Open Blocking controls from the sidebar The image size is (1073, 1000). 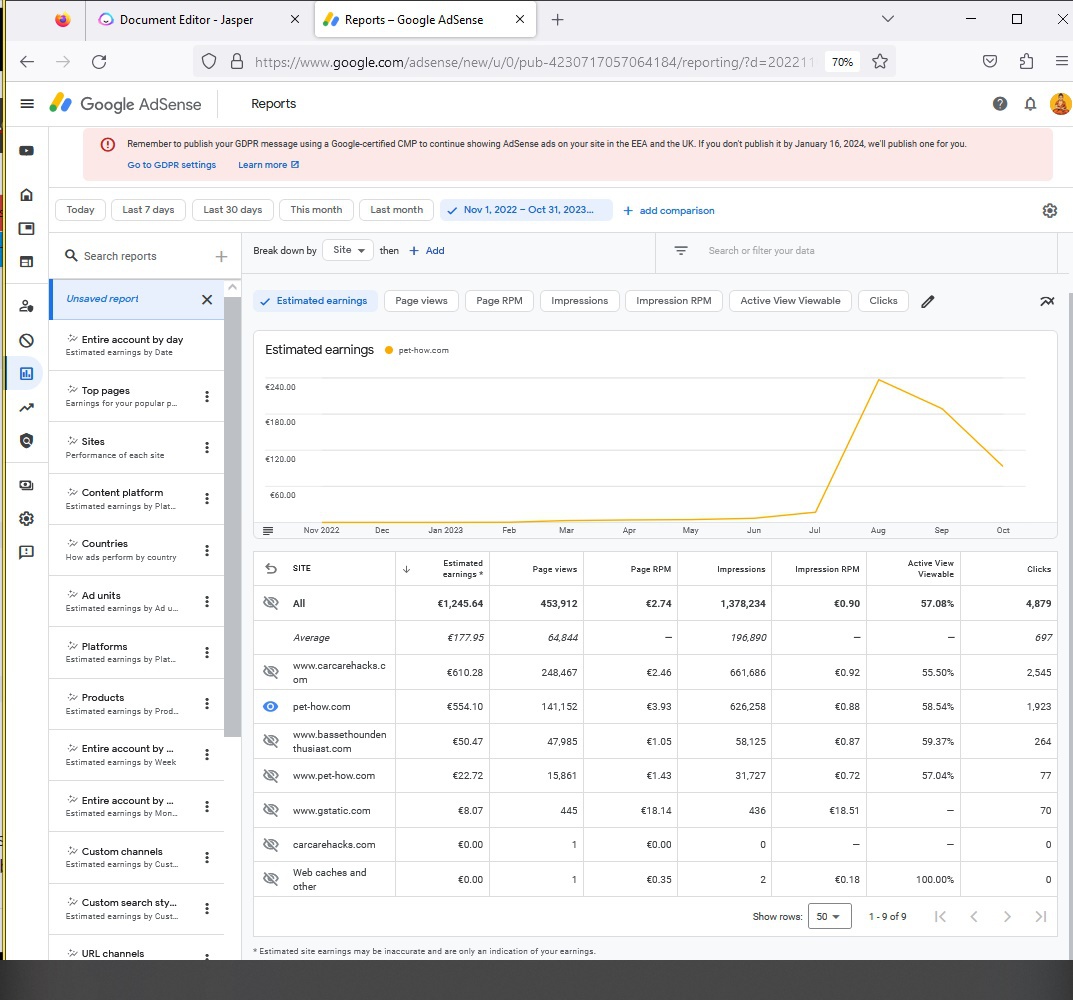tap(26, 340)
